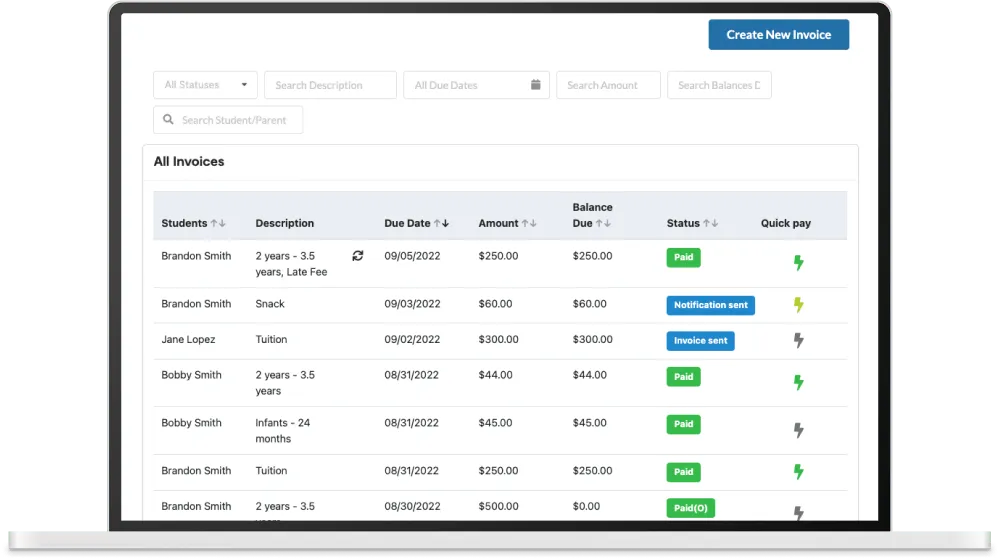The image size is (1000, 559).
Task: Click the Notification sent status badge
Action: tap(710, 305)
